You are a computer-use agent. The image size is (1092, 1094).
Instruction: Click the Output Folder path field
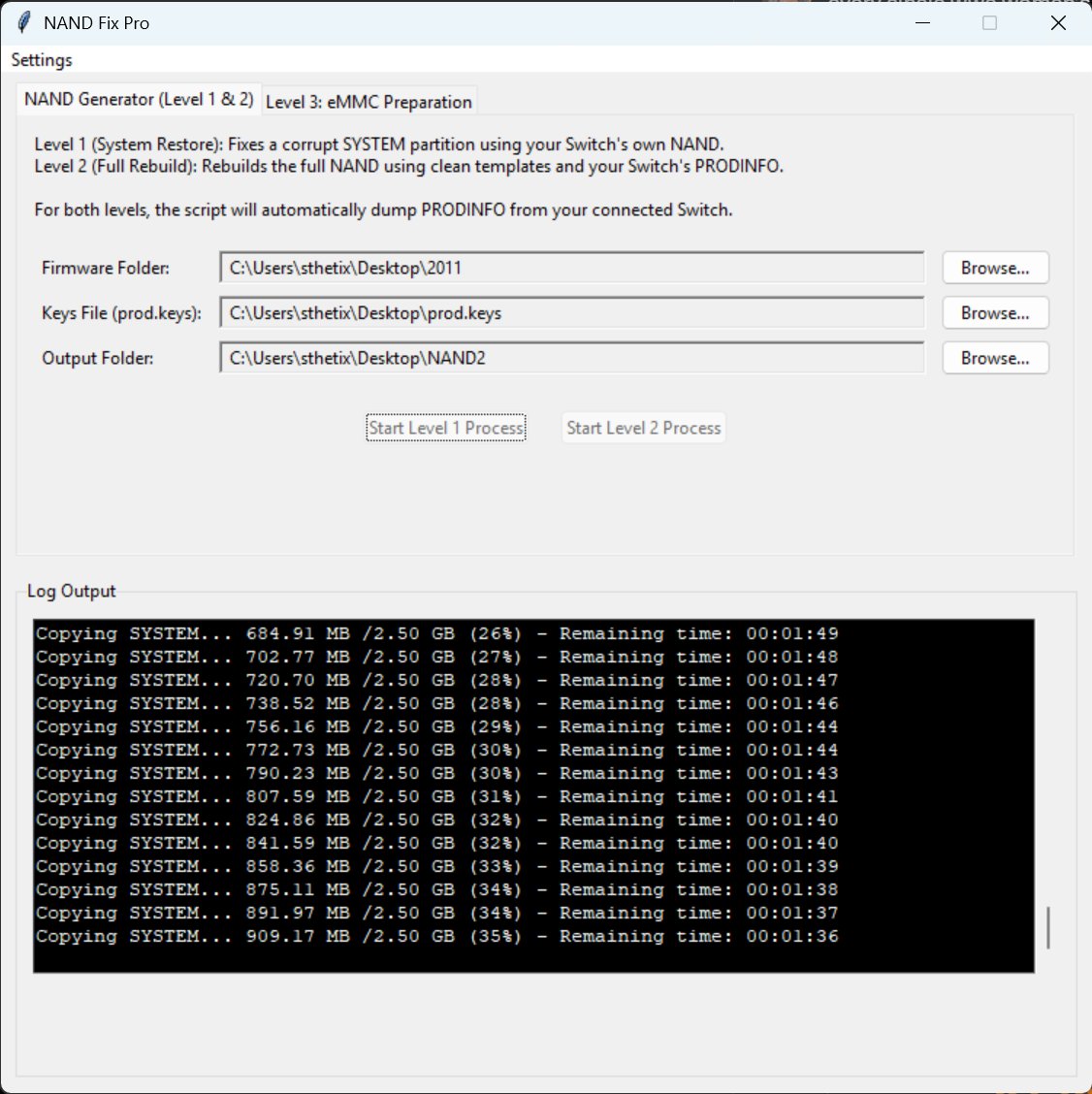(x=572, y=358)
